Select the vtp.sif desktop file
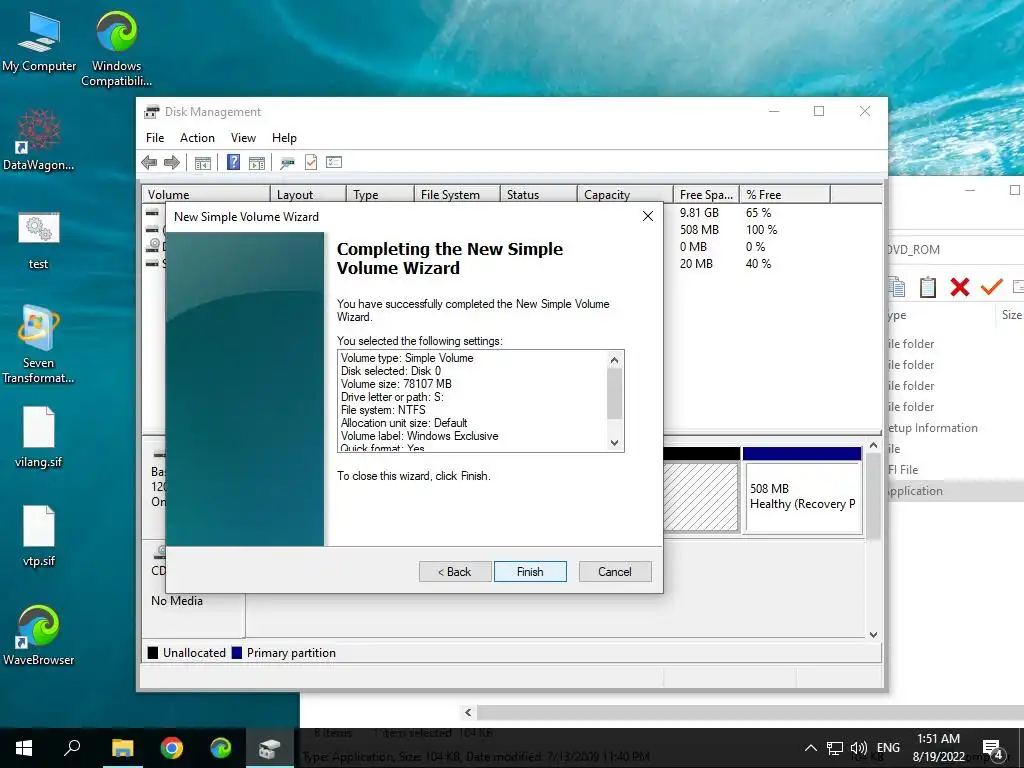Image resolution: width=1024 pixels, height=768 pixels. [x=39, y=536]
